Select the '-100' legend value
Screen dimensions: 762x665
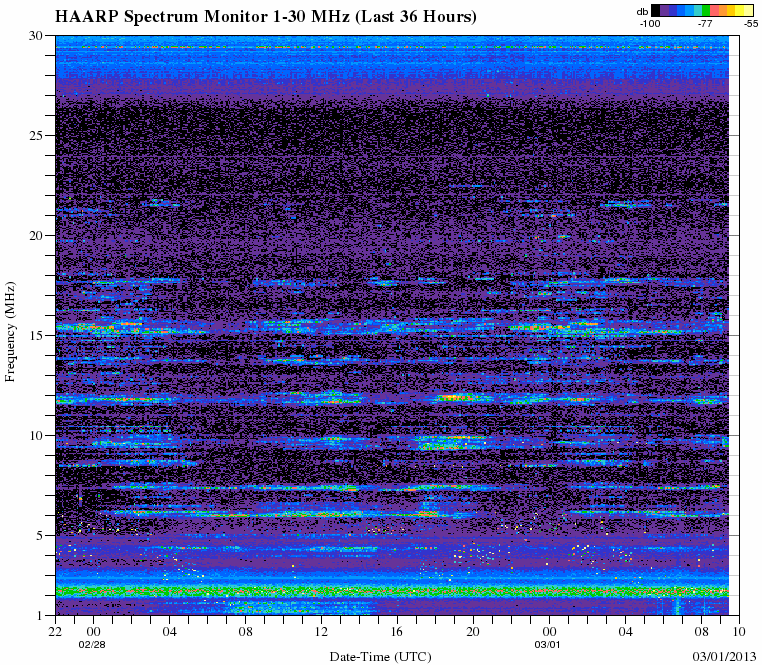[x=650, y=23]
